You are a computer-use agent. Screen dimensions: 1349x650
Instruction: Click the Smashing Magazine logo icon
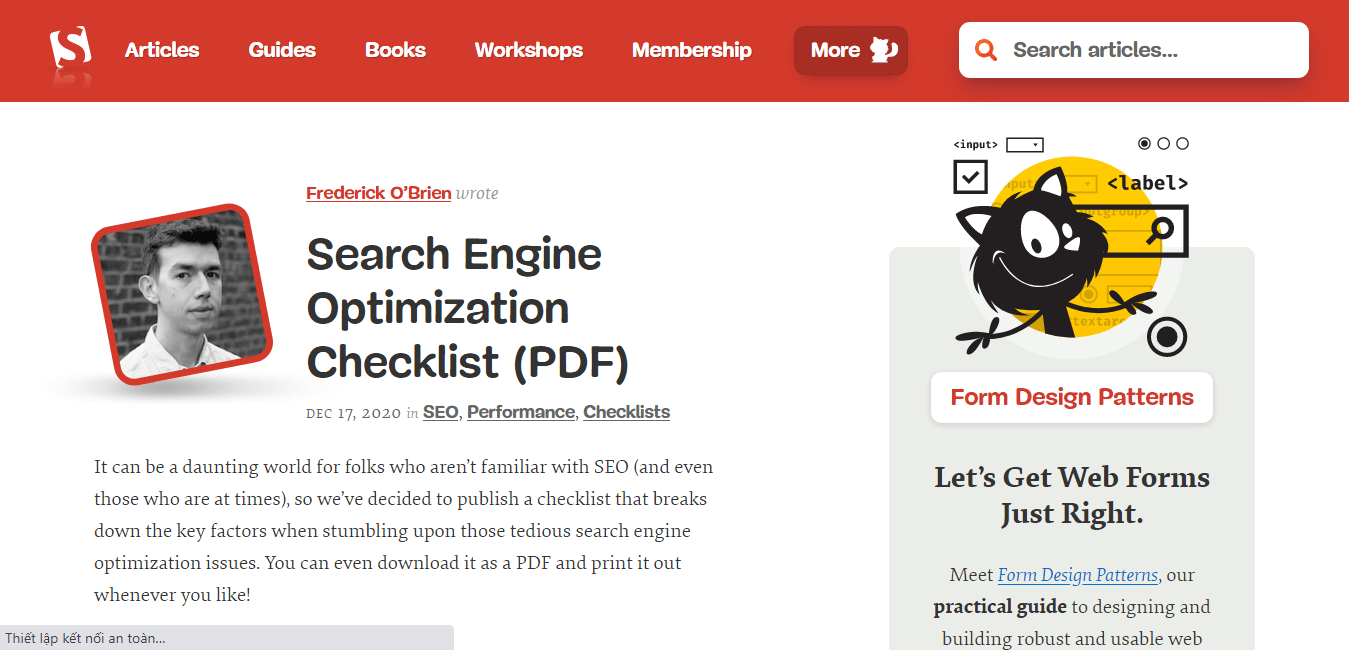[70, 48]
